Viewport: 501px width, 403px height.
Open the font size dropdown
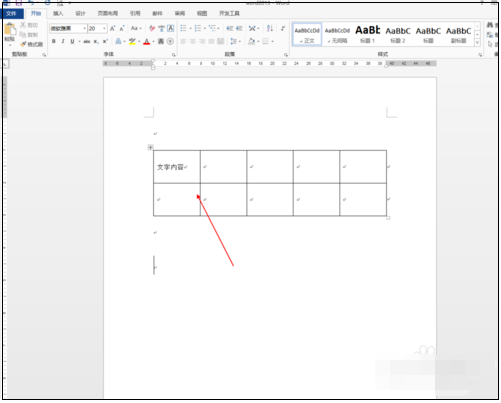point(104,28)
